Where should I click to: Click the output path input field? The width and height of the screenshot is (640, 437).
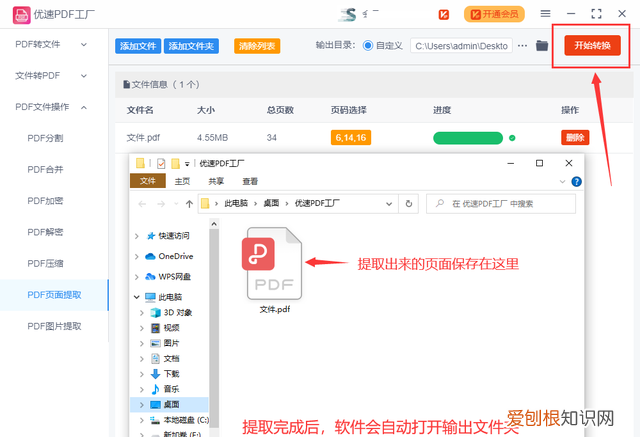pyautogui.click(x=461, y=46)
